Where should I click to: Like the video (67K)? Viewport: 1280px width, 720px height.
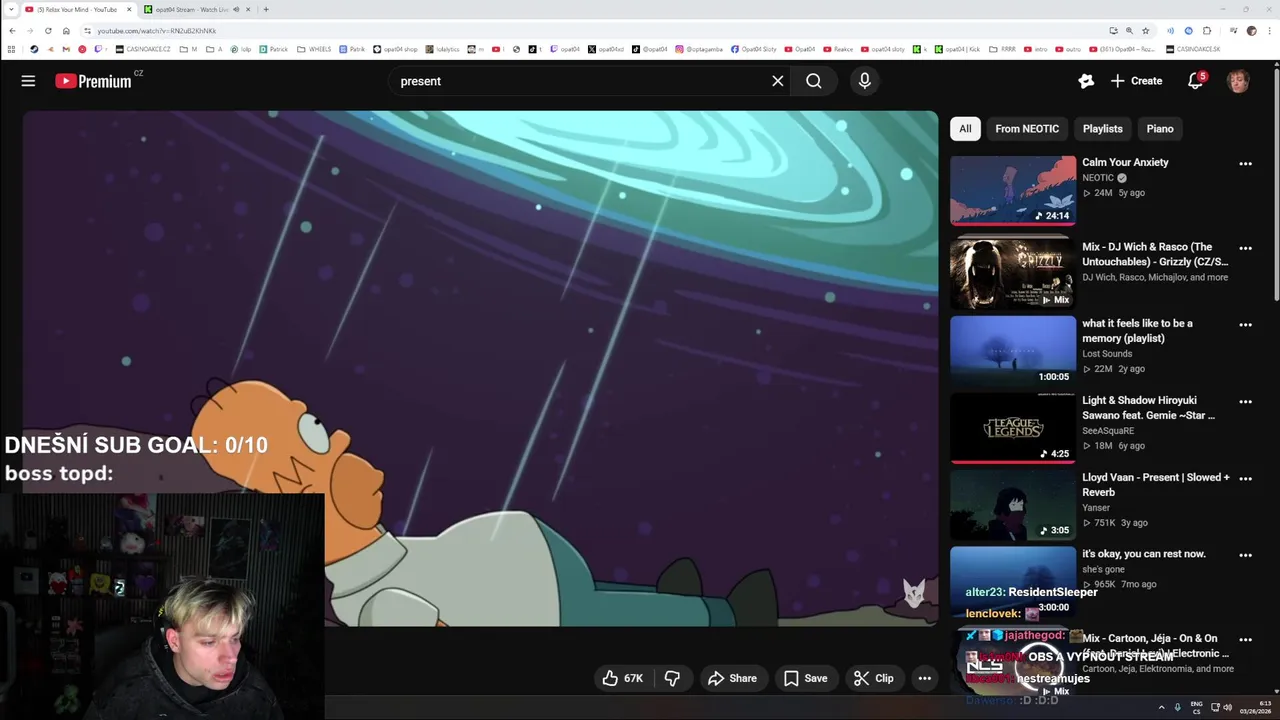click(622, 678)
